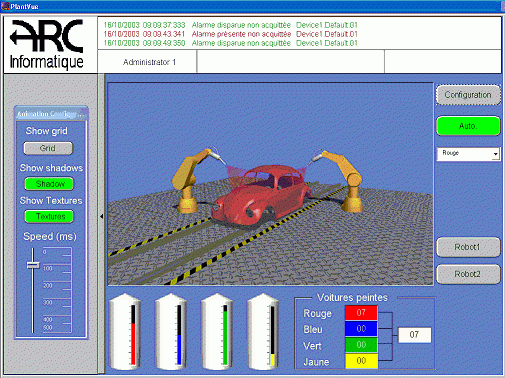This screenshot has width=505, height=378.
Task: Click the Jaune count field showing 00
Action: 361,361
